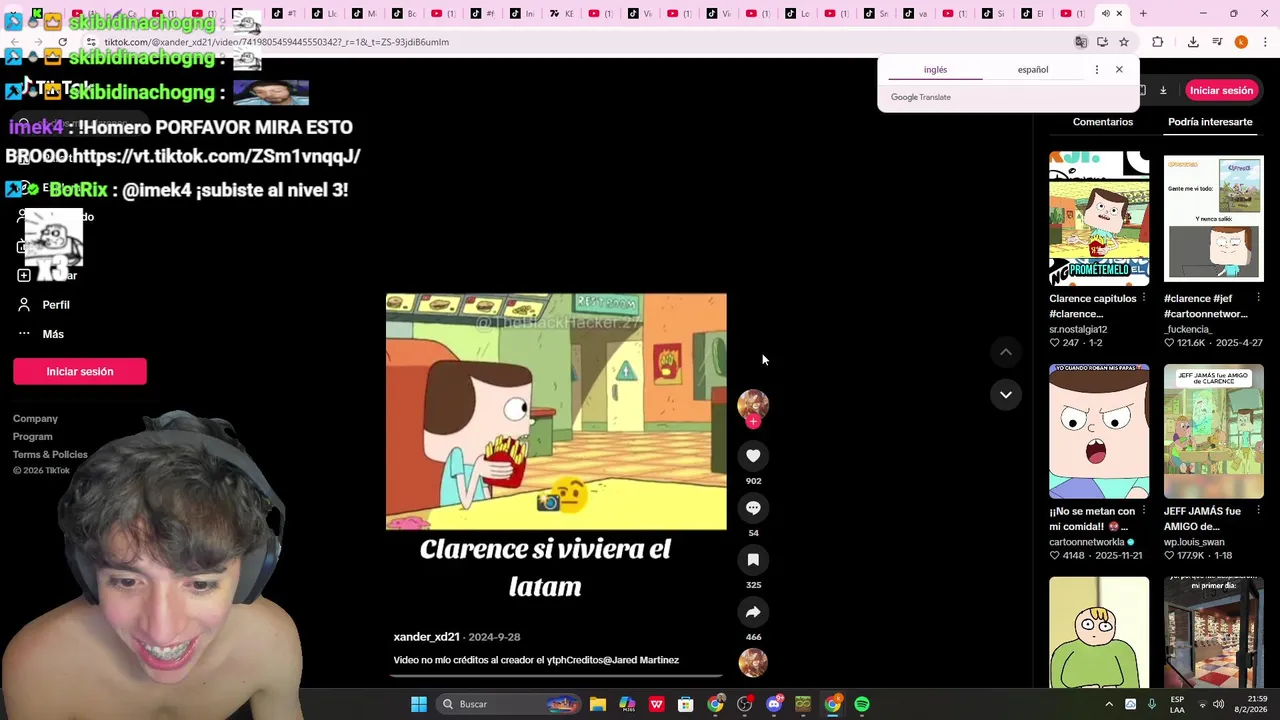Bookmark this page with the star icon
The width and height of the screenshot is (1280, 720).
[x=1124, y=42]
